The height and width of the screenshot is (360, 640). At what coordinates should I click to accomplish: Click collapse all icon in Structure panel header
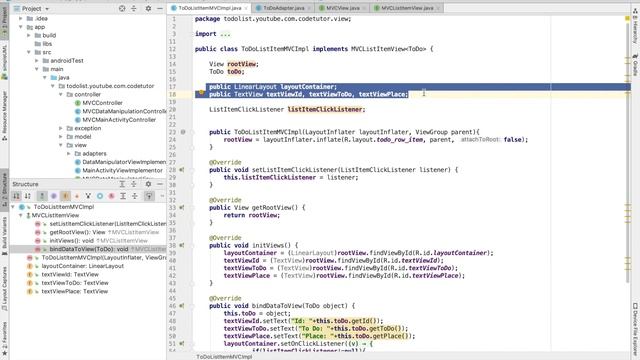134,184
